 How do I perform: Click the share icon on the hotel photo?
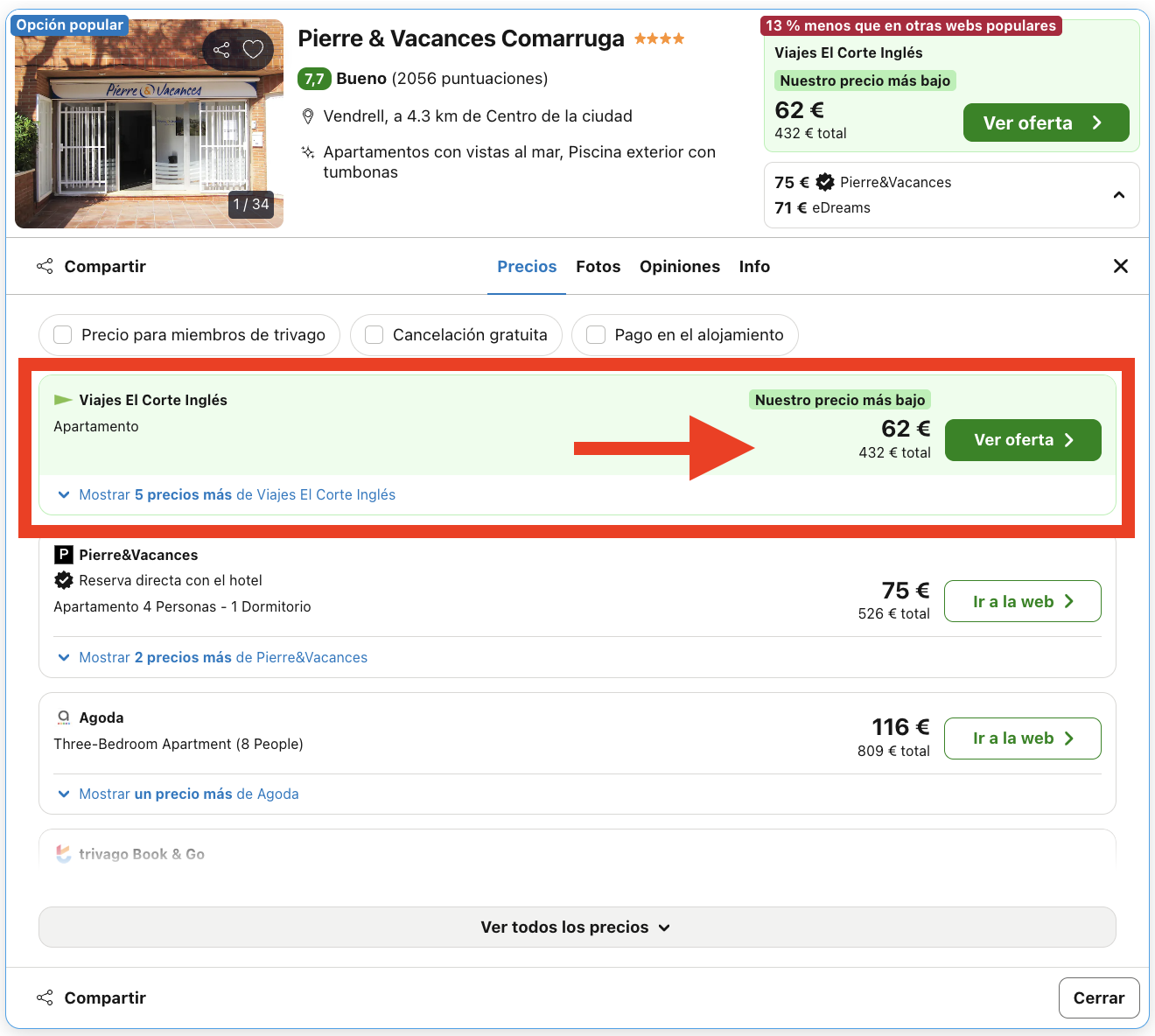(x=221, y=50)
